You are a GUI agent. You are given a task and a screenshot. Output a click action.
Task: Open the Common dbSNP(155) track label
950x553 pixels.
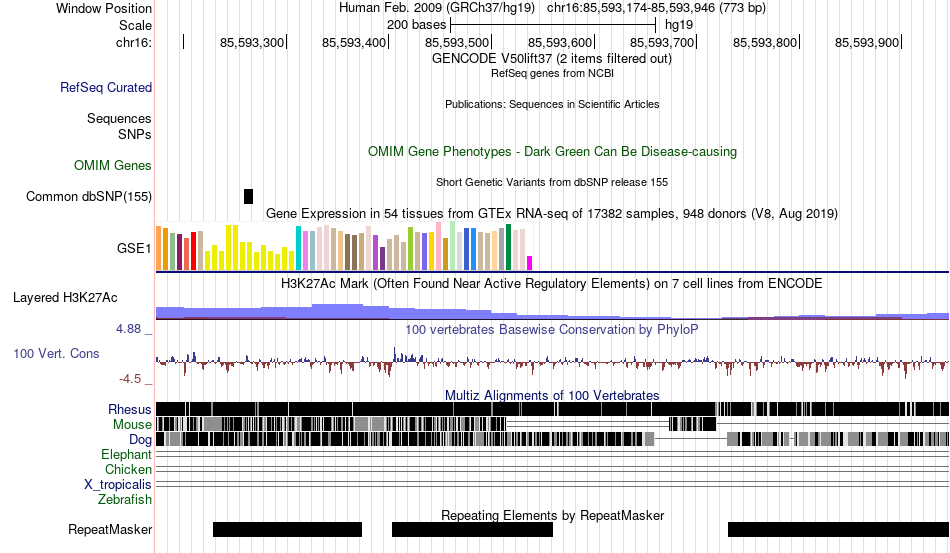coord(89,196)
